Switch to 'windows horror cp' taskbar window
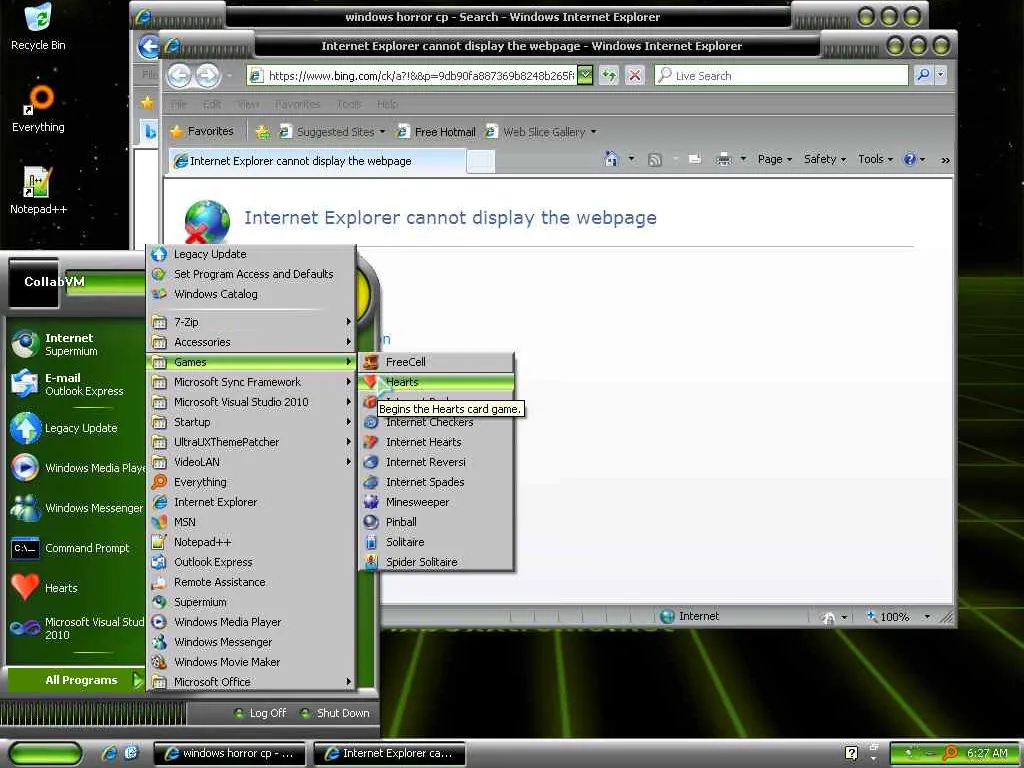 (x=230, y=754)
